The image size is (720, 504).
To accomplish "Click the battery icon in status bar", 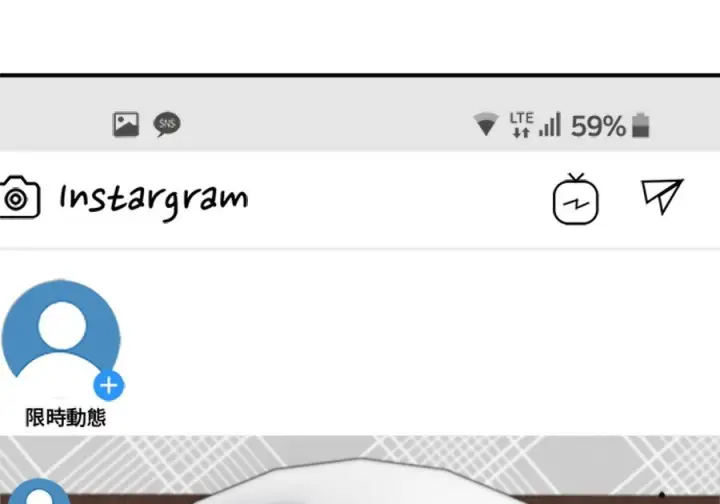I will click(641, 125).
